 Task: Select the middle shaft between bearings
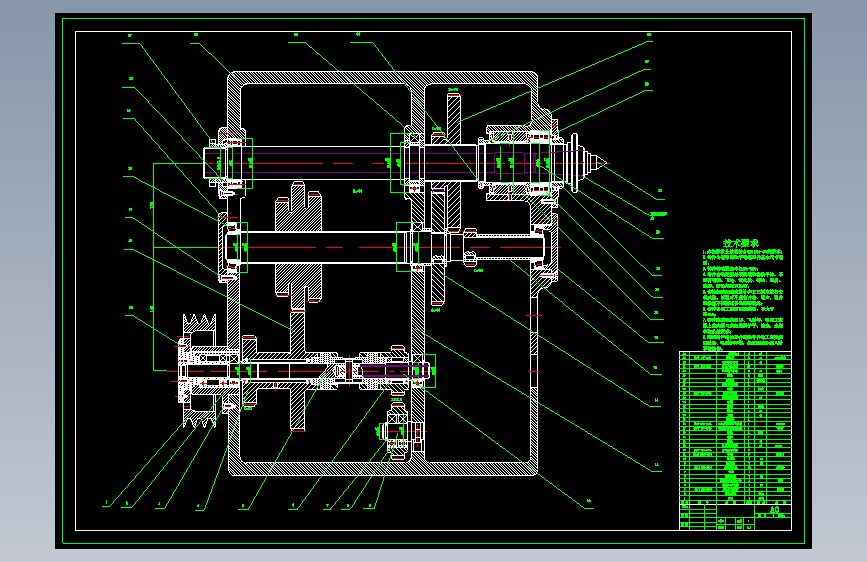point(322,247)
